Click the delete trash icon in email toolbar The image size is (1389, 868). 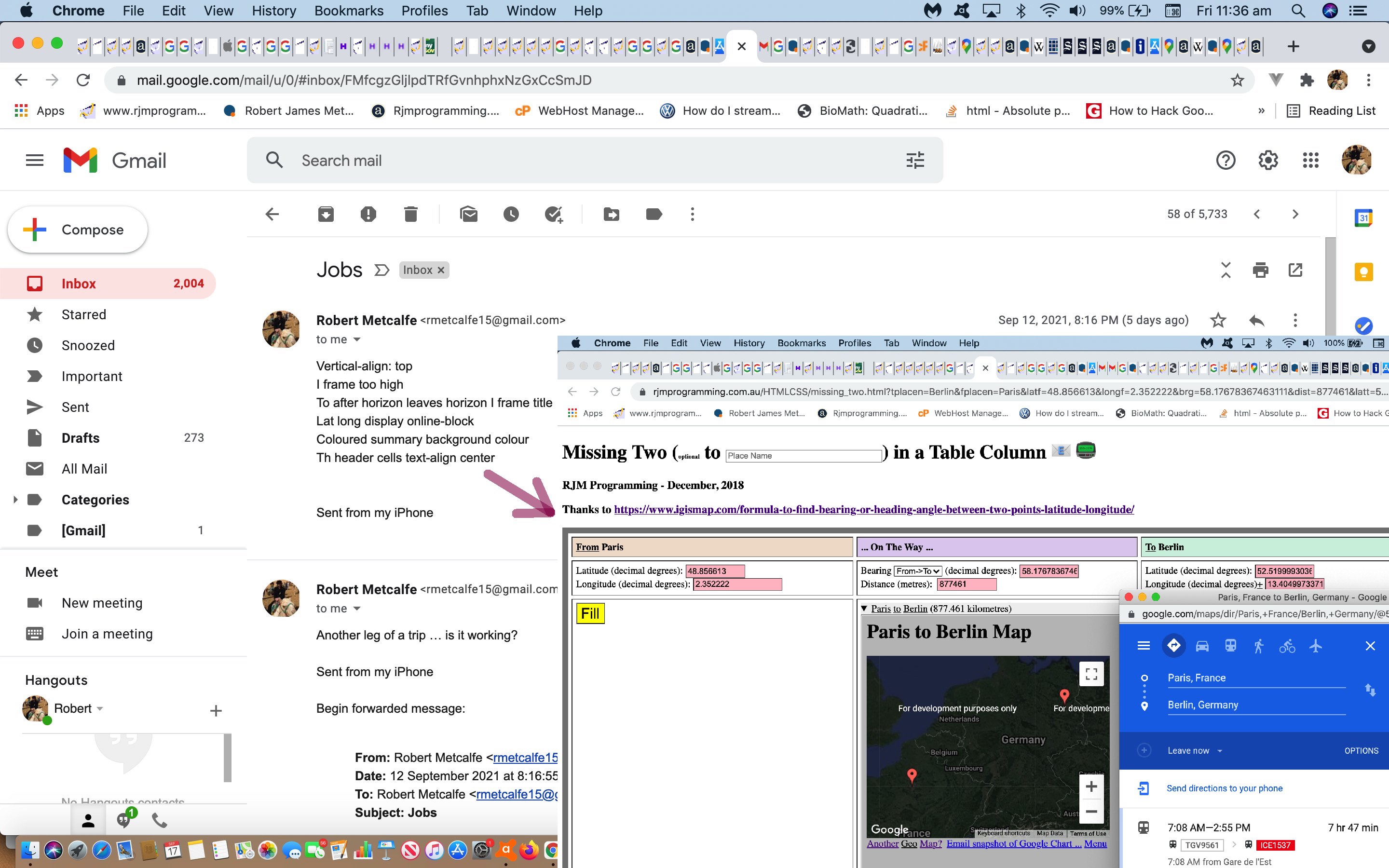click(x=411, y=214)
